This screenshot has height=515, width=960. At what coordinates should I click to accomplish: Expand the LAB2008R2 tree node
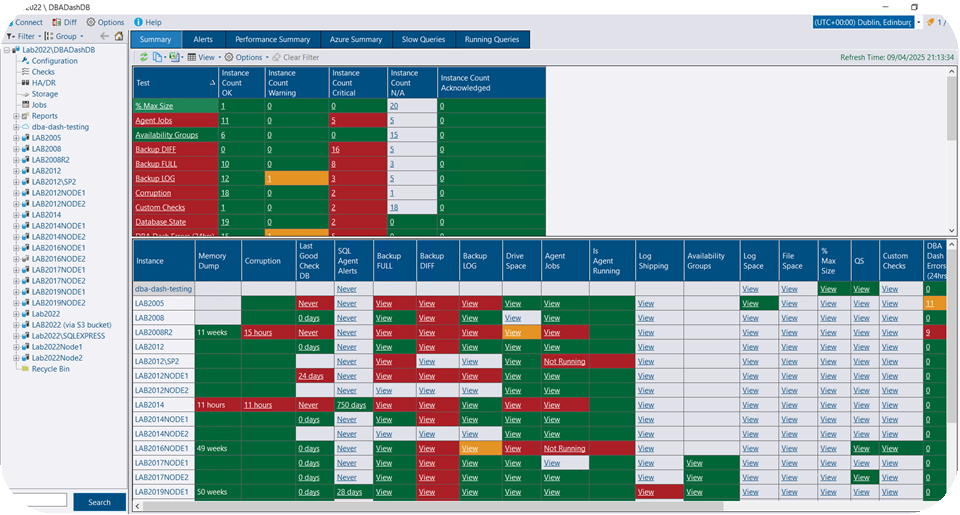pyautogui.click(x=16, y=160)
